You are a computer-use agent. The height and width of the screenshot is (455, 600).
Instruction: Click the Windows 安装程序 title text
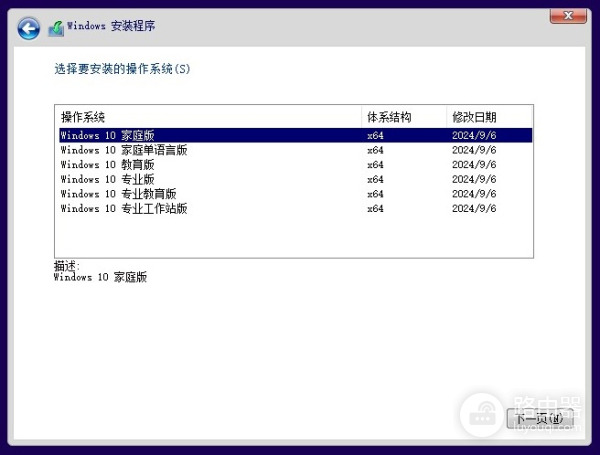pyautogui.click(x=111, y=26)
